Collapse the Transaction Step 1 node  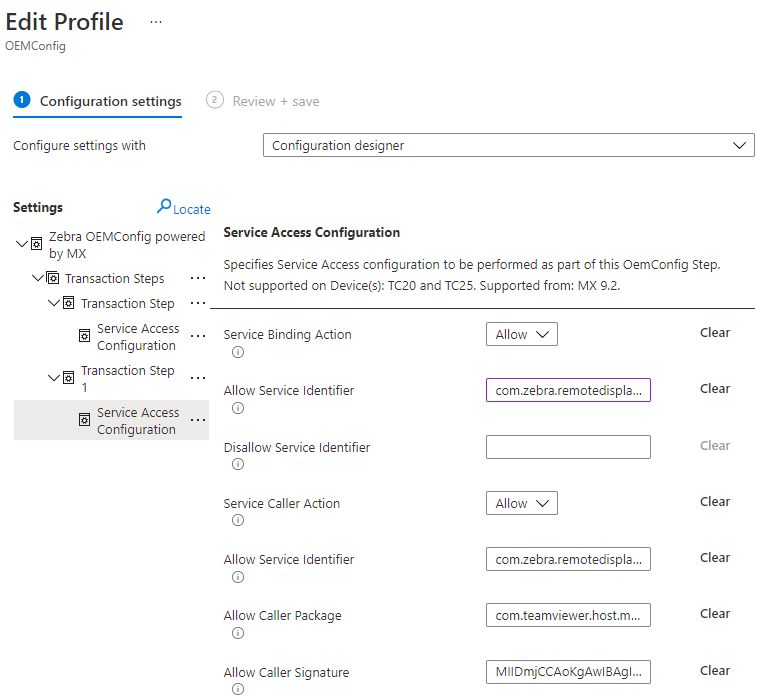(54, 377)
